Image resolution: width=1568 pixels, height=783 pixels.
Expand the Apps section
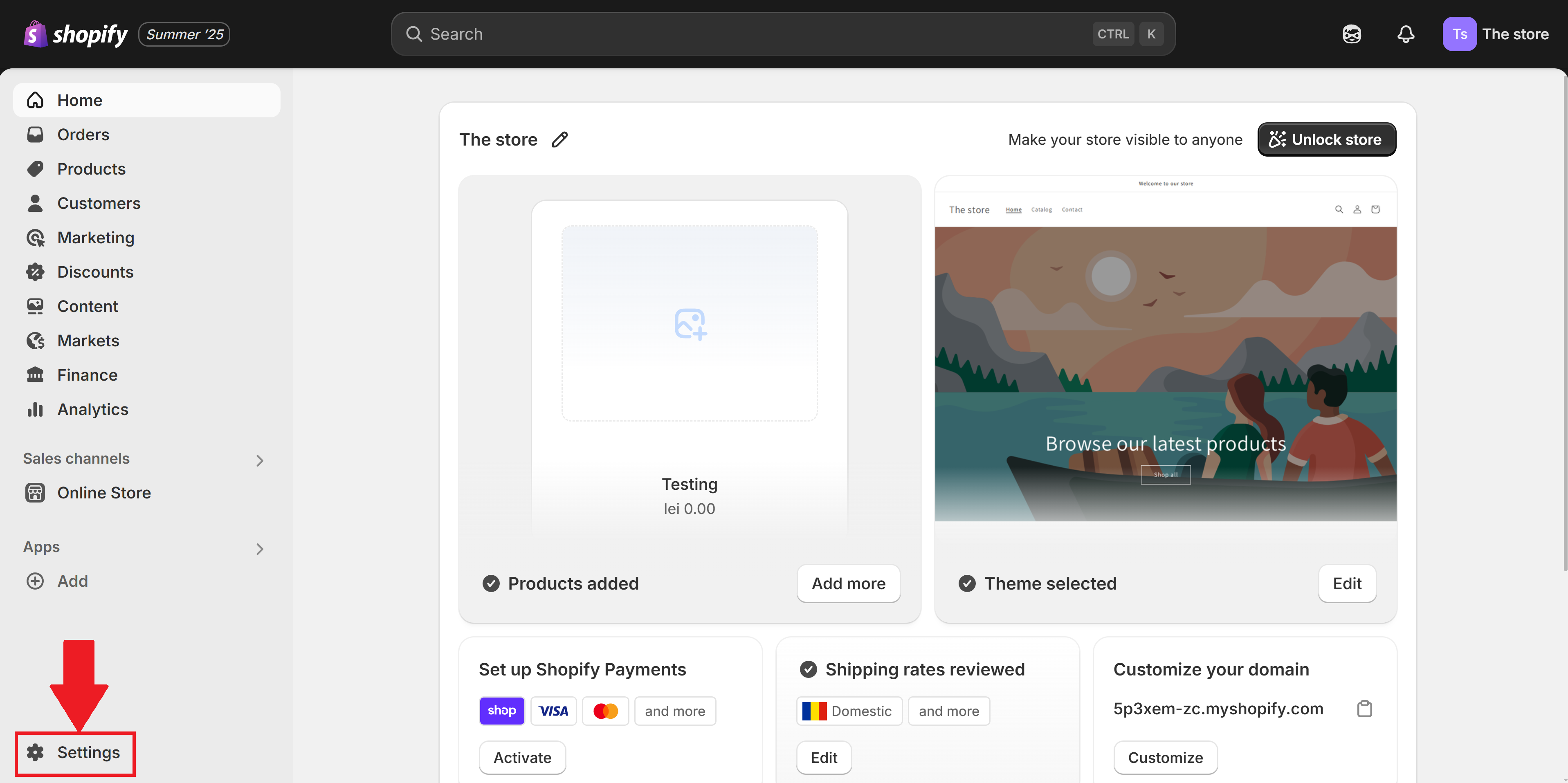pos(261,548)
